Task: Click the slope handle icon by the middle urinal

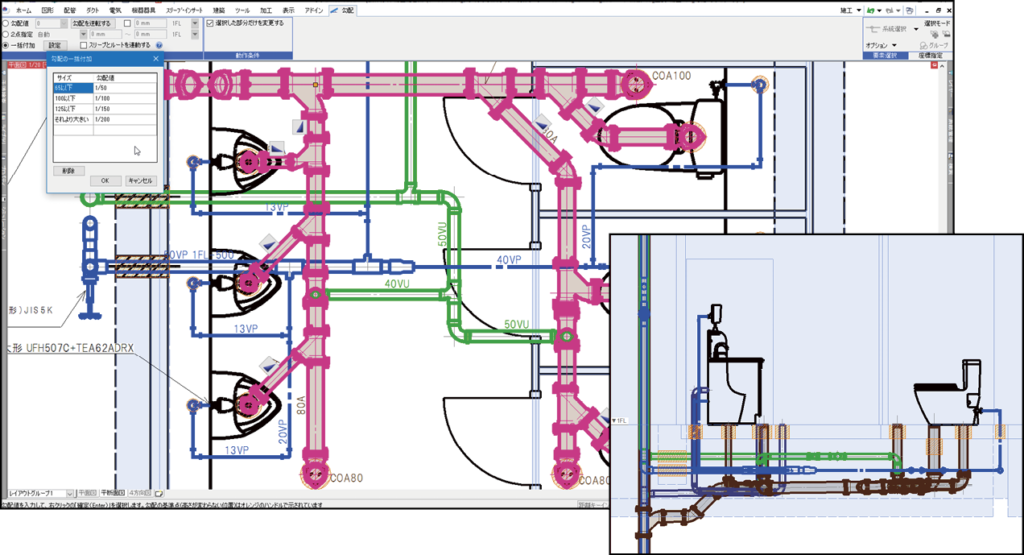Action: pos(268,243)
